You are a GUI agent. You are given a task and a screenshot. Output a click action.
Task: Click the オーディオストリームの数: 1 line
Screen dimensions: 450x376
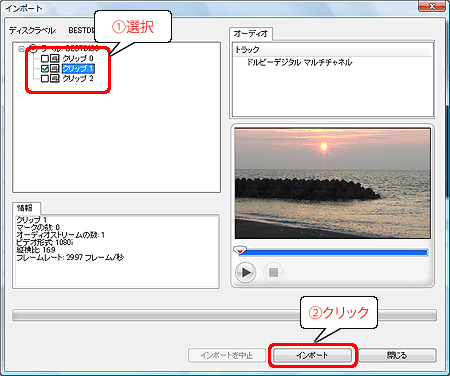point(60,235)
